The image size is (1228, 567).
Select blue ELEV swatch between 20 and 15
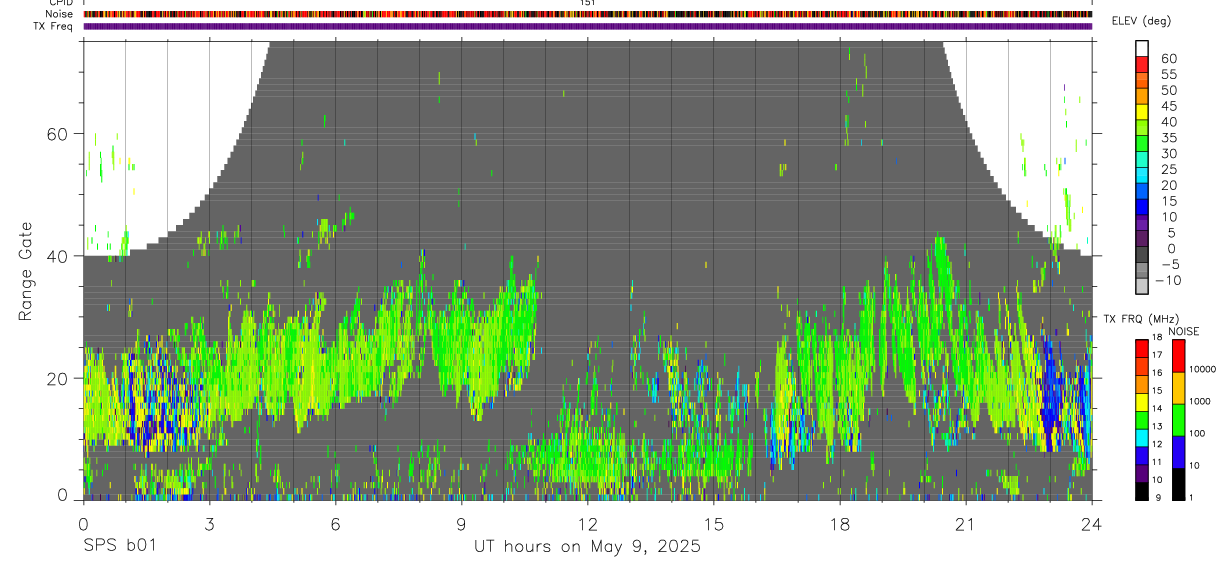1142,192
